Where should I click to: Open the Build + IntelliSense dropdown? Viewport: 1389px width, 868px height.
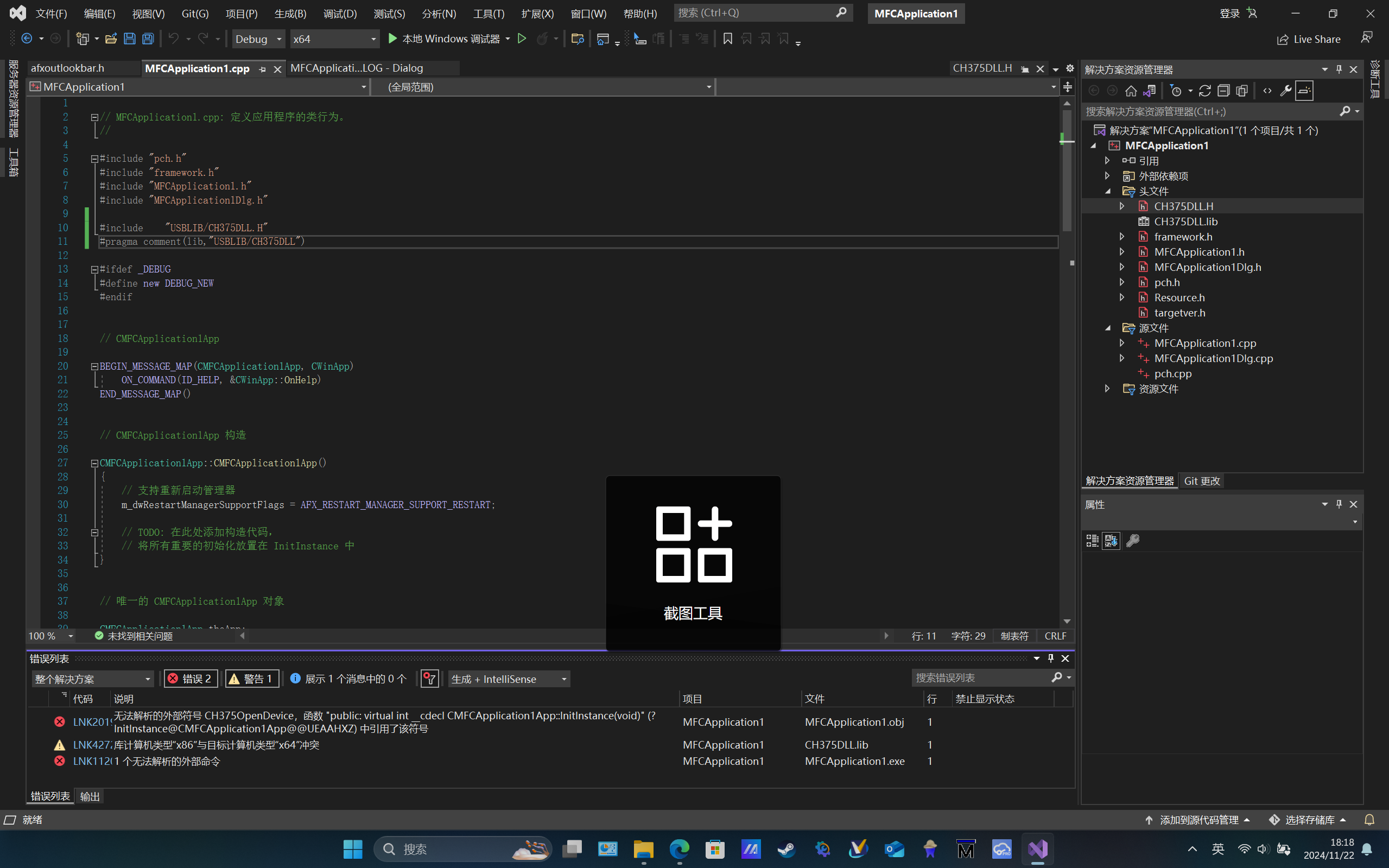[509, 679]
